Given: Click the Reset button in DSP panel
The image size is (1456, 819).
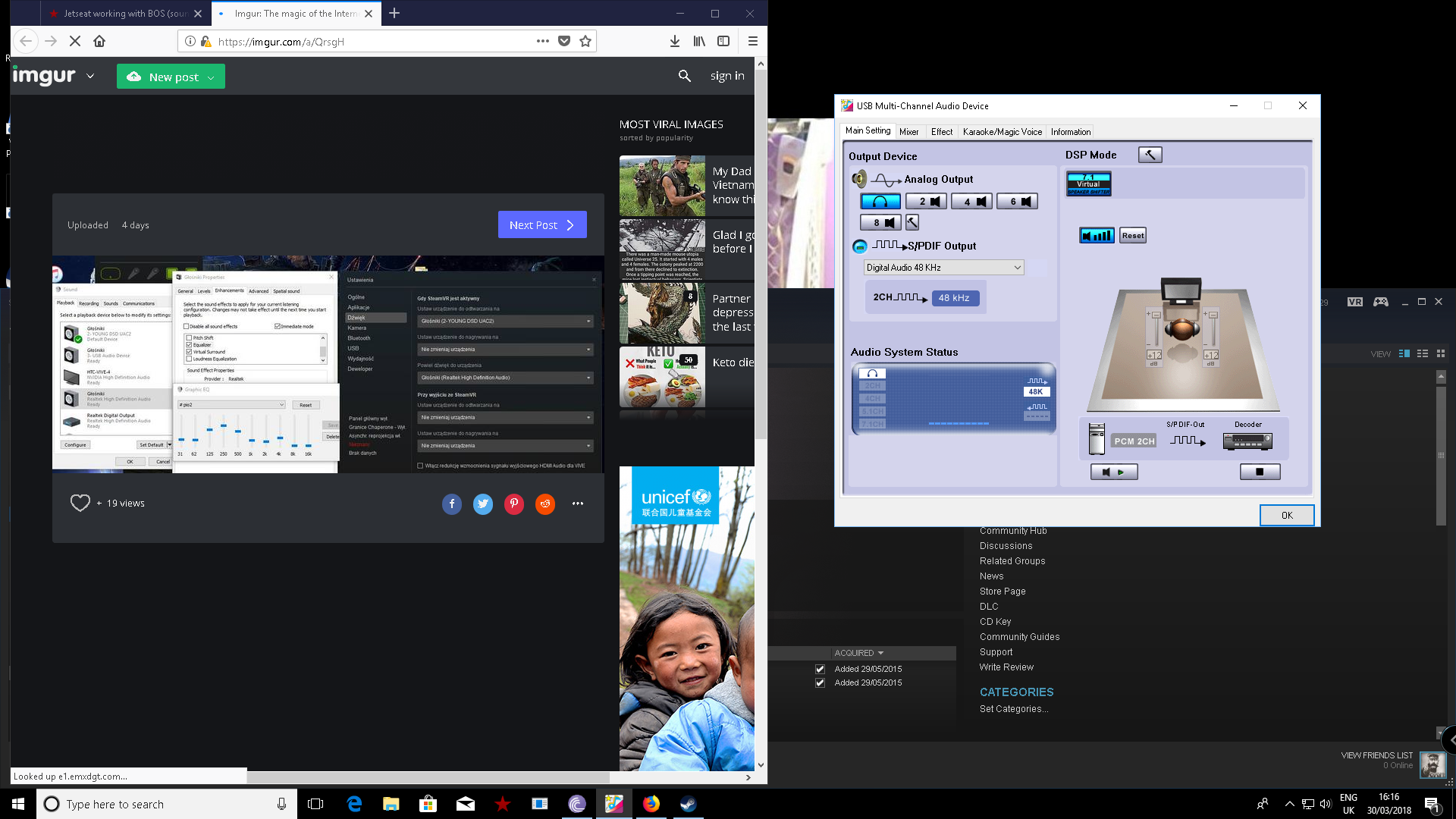Looking at the screenshot, I should tap(1132, 236).
